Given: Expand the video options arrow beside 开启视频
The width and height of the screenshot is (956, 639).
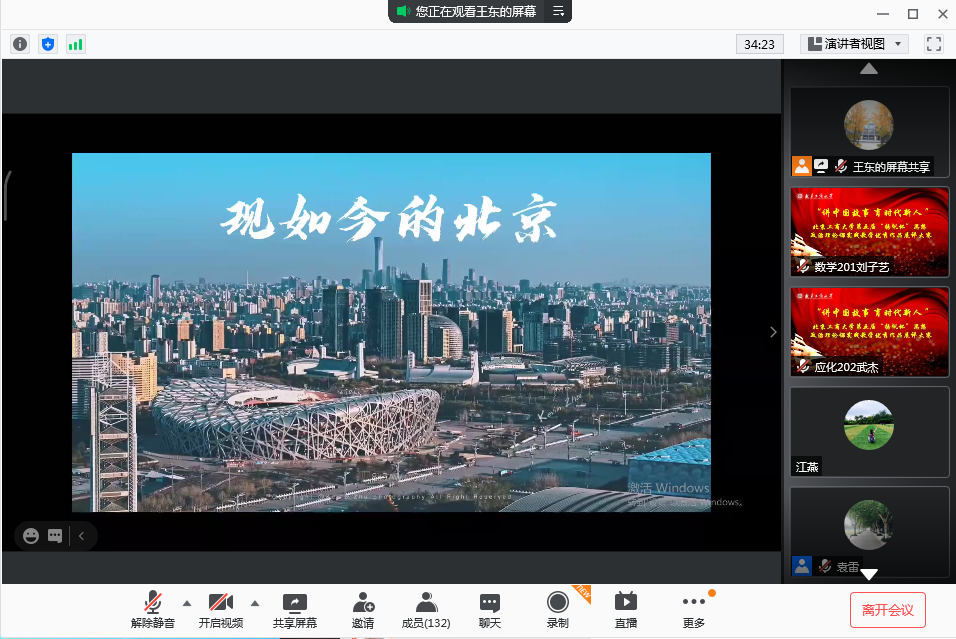Looking at the screenshot, I should (254, 603).
